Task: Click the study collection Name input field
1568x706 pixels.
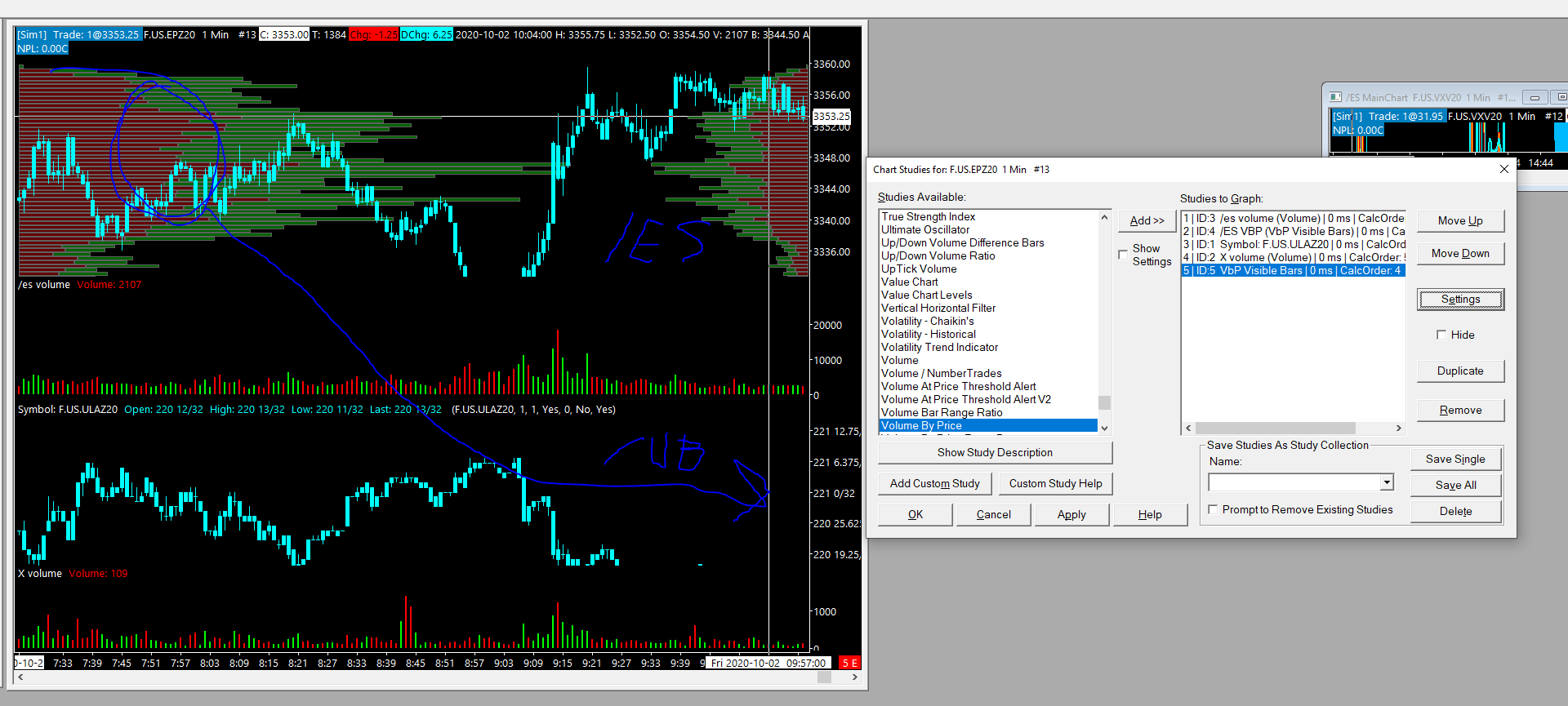Action: click(x=1294, y=482)
